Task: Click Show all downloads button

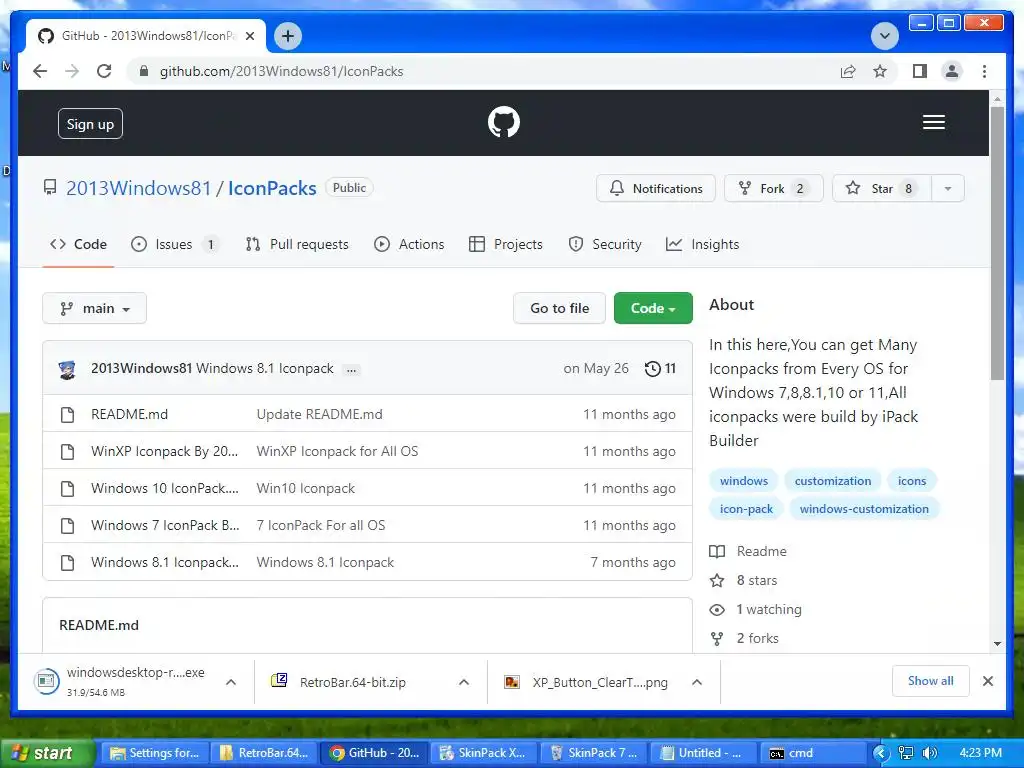Action: coord(931,681)
